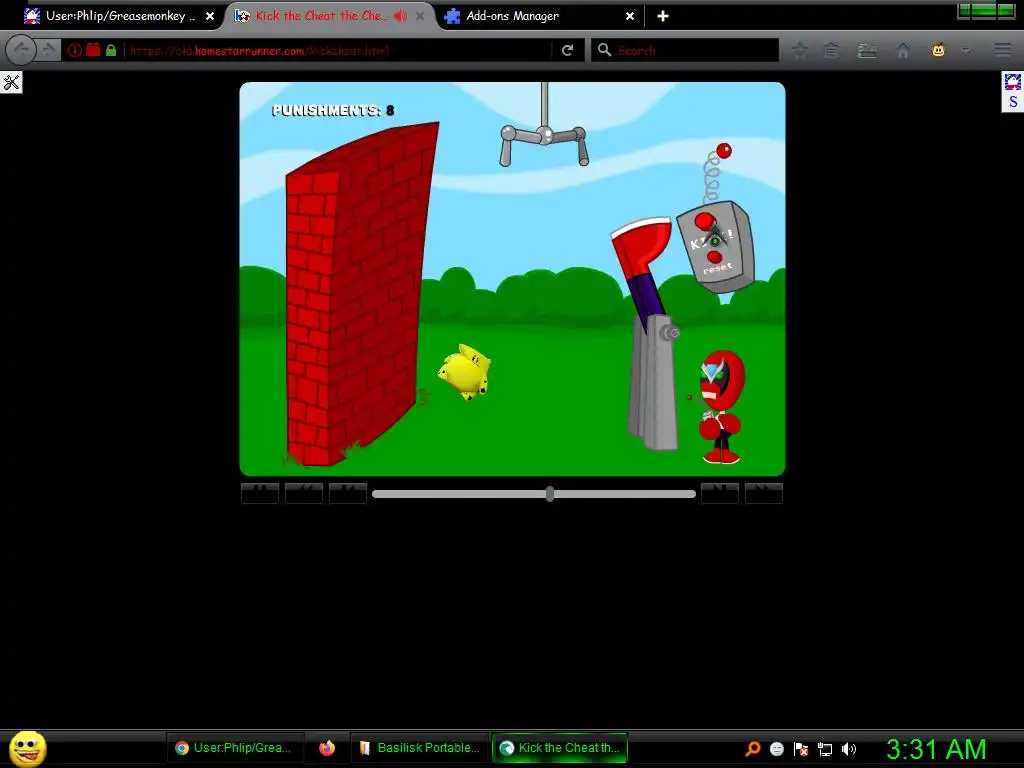Click the orange search tray icon
This screenshot has height=768, width=1024.
[753, 749]
